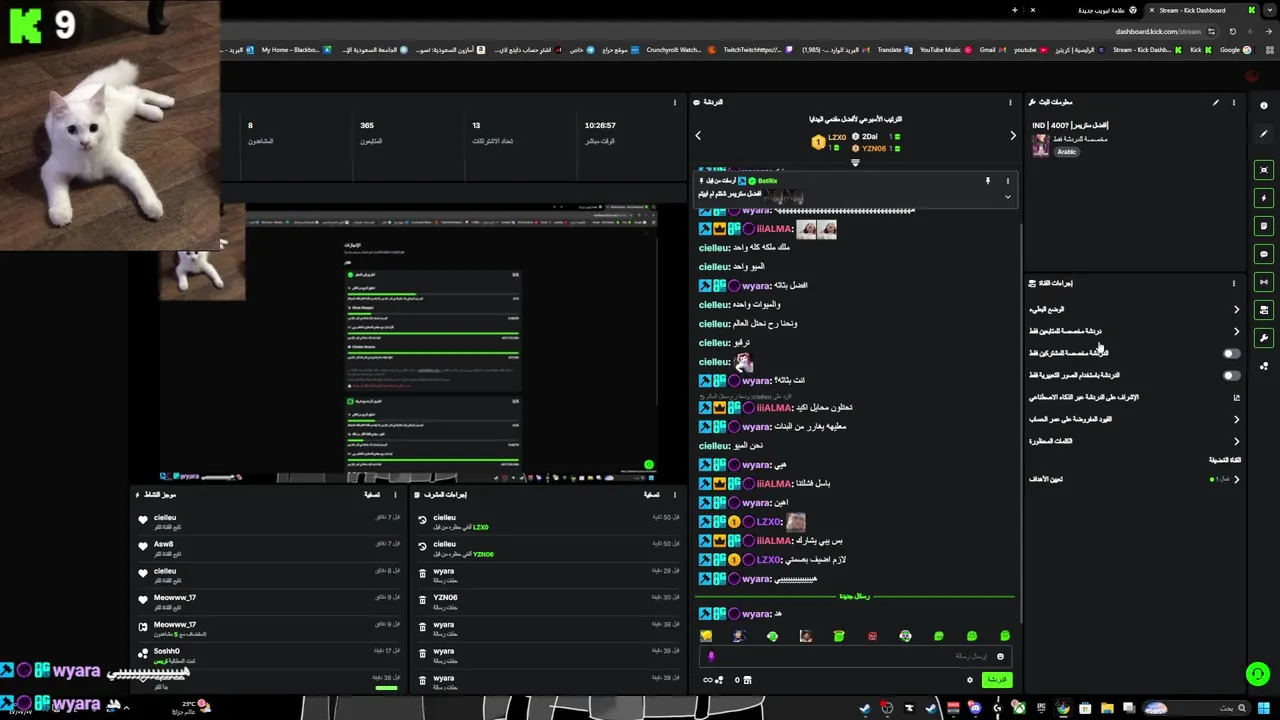Go to previous leaderboard with left arrow
1280x720 pixels.
[x=698, y=136]
